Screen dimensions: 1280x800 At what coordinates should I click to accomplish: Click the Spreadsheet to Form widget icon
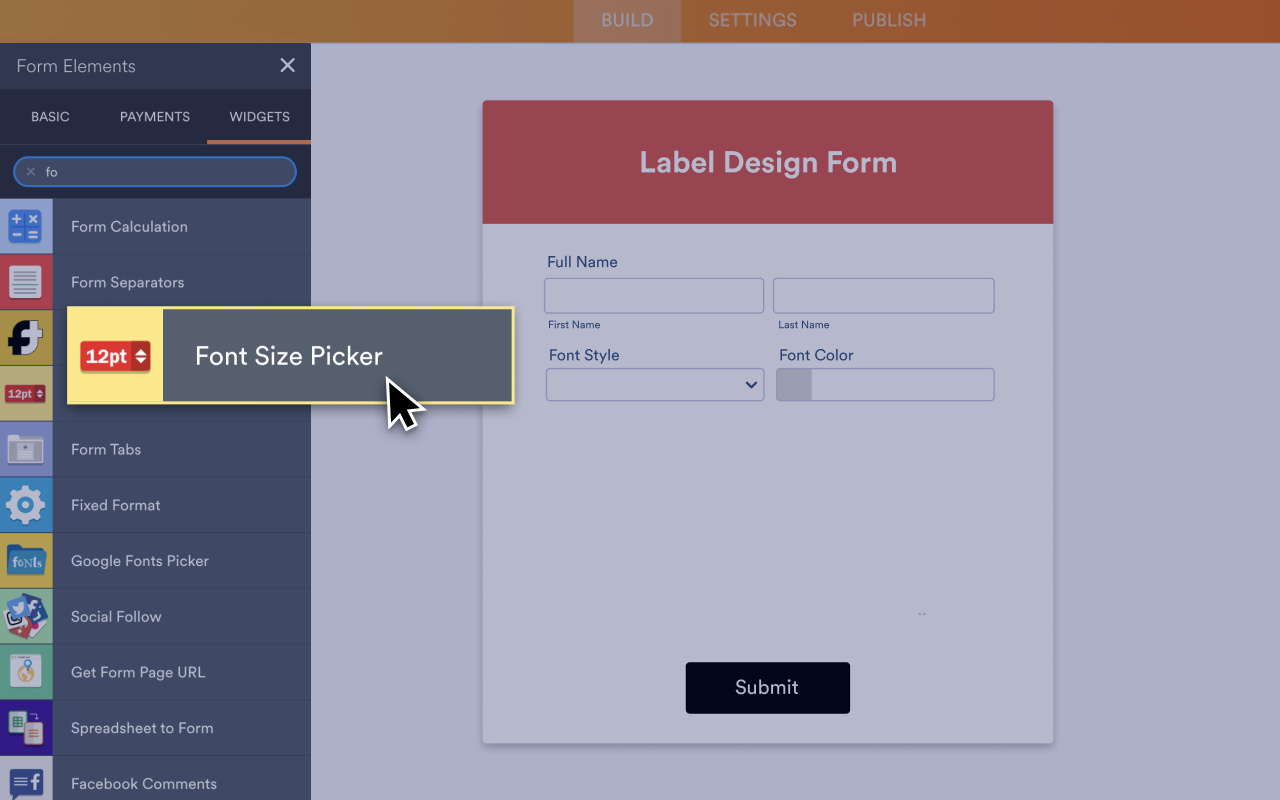tap(26, 727)
